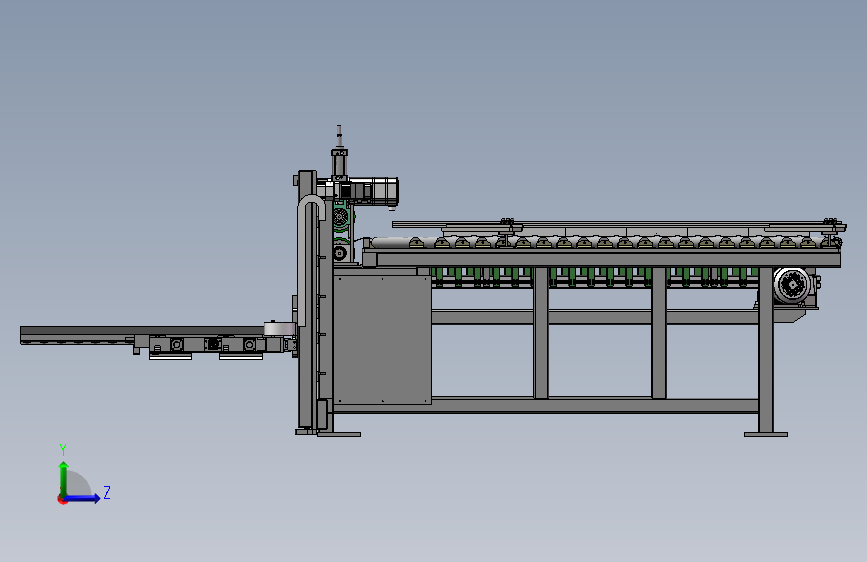
Task: Select the drive motor at the conveyor's right end
Action: pos(792,285)
